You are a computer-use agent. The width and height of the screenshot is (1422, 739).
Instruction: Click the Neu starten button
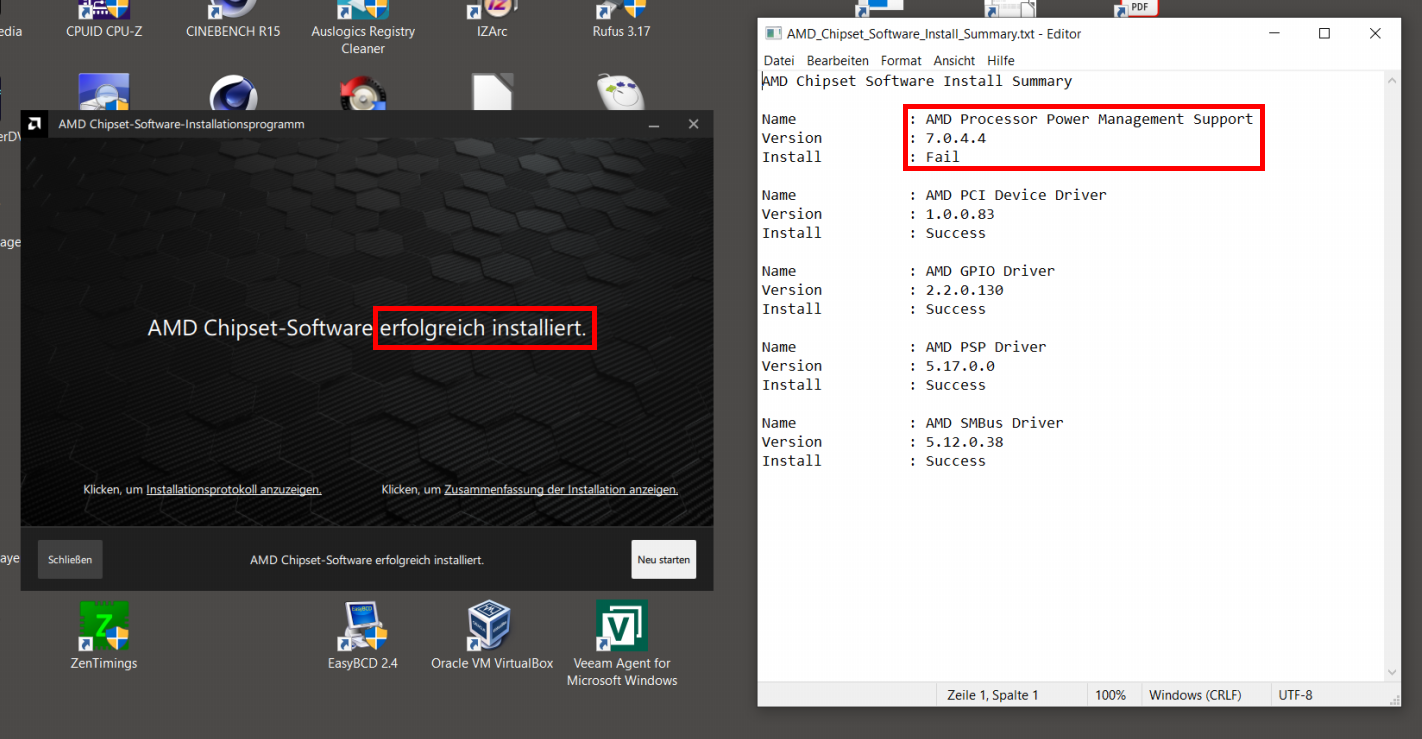tap(664, 560)
